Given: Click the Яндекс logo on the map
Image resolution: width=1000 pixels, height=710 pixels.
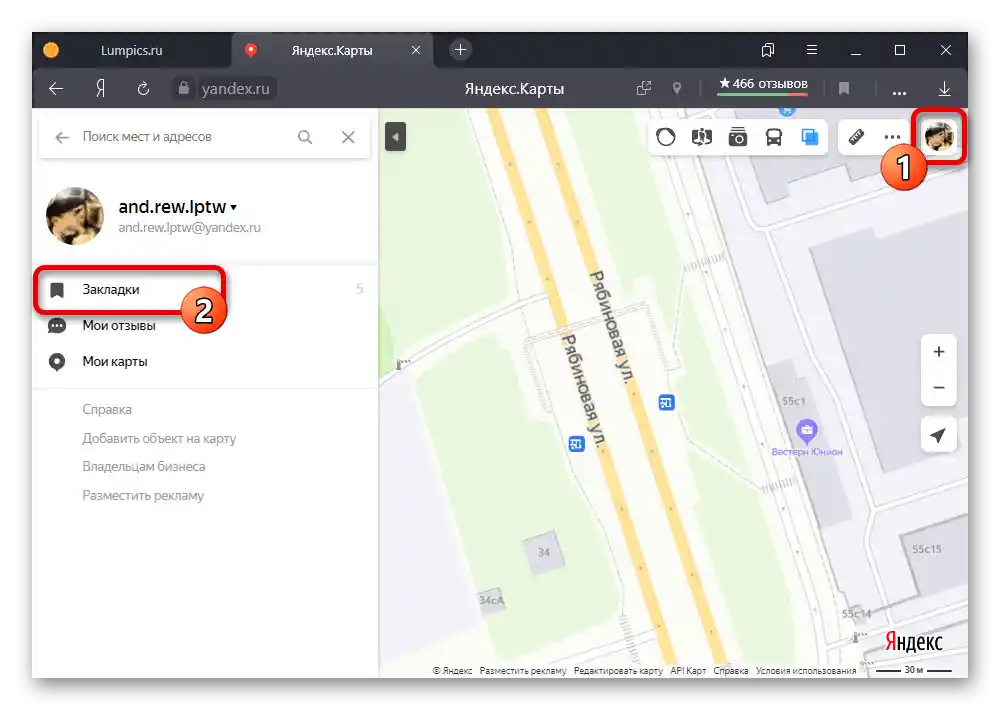Looking at the screenshot, I should 914,642.
